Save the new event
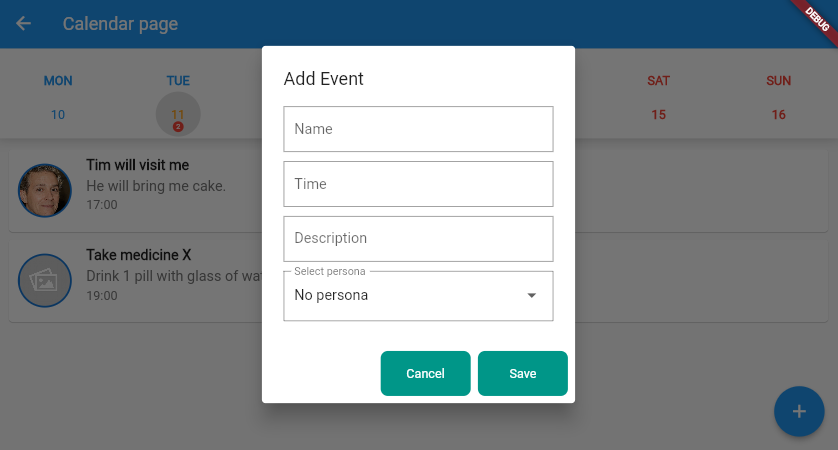The image size is (838, 450). point(523,374)
